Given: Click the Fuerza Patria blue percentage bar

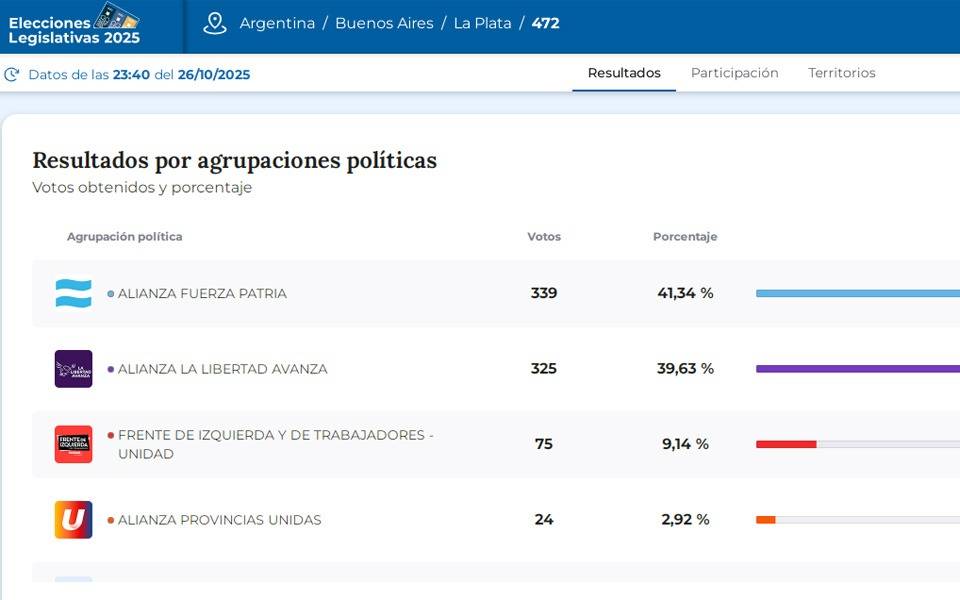Looking at the screenshot, I should click(x=857, y=293).
